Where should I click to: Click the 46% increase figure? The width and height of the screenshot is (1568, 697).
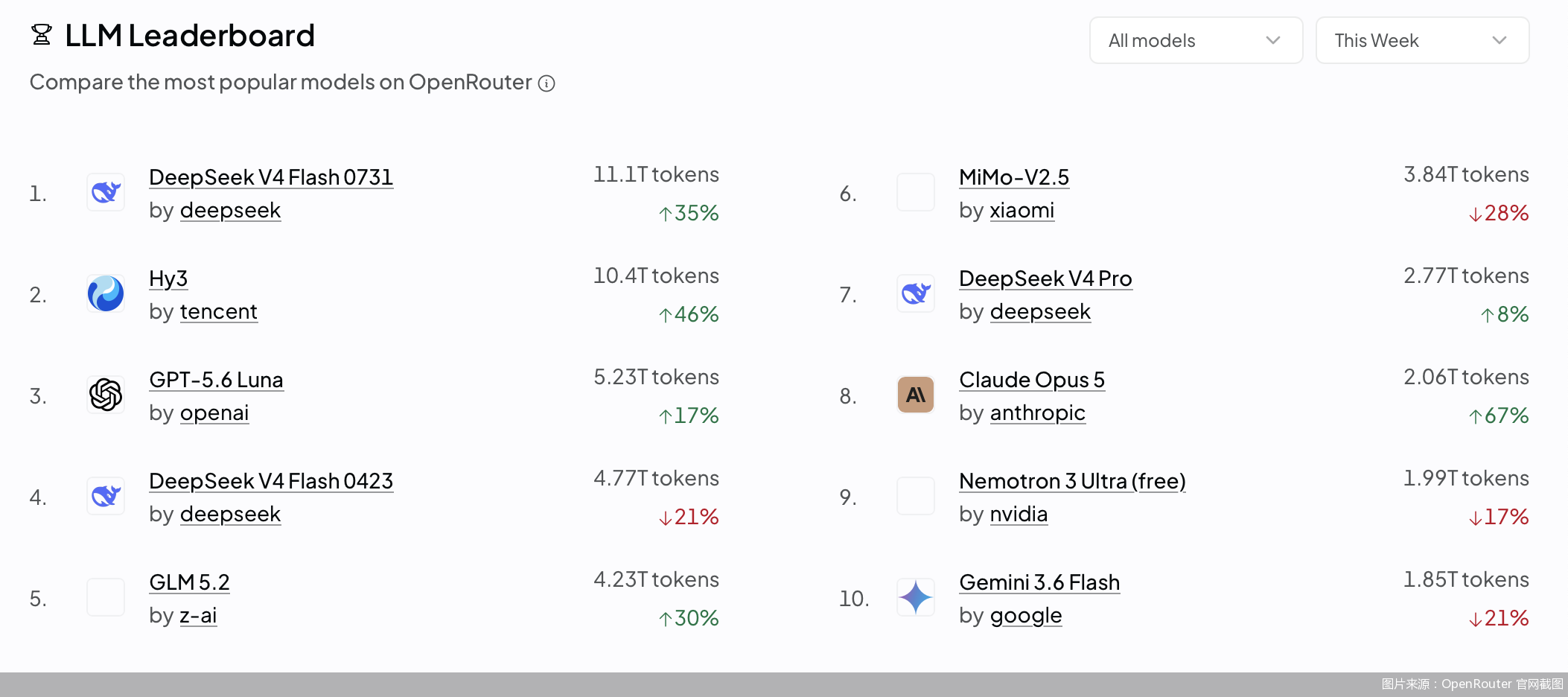coord(689,314)
